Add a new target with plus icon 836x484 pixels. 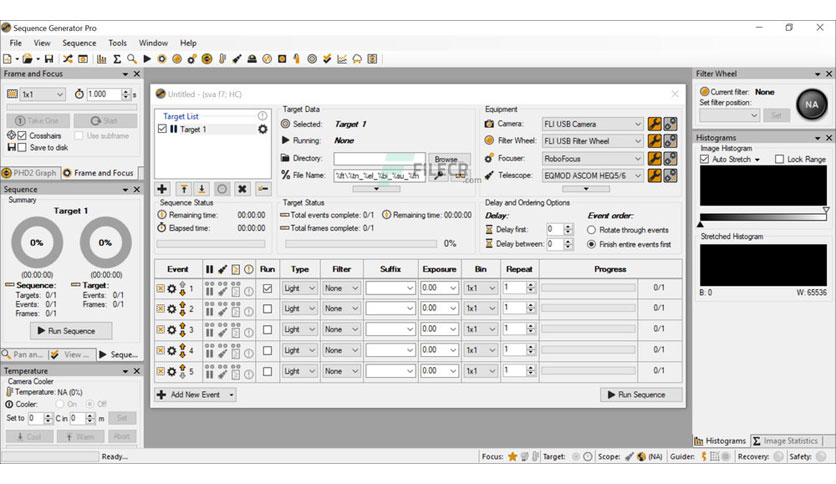(162, 189)
